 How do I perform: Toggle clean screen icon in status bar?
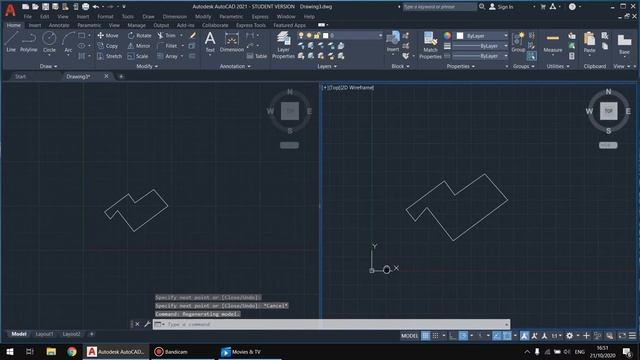click(x=622, y=336)
